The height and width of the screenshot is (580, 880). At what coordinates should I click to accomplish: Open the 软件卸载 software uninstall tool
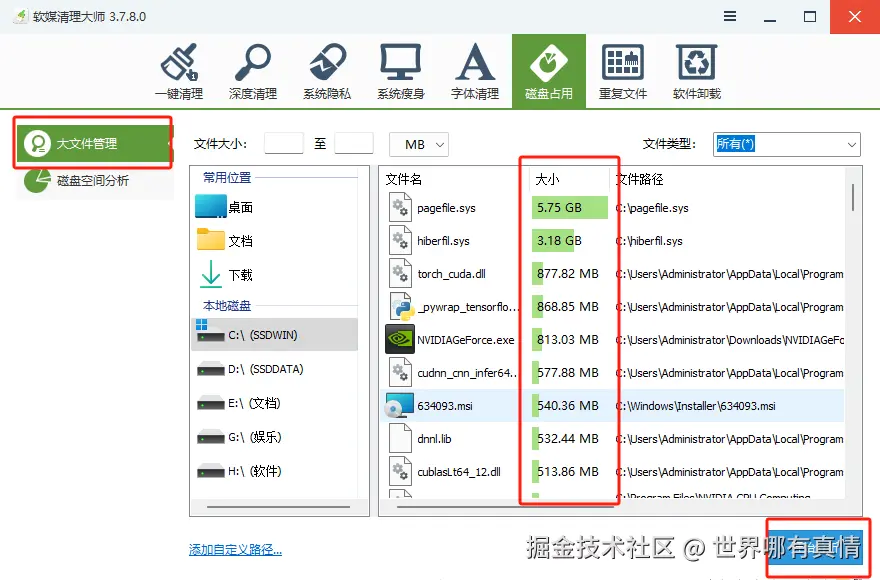click(696, 71)
